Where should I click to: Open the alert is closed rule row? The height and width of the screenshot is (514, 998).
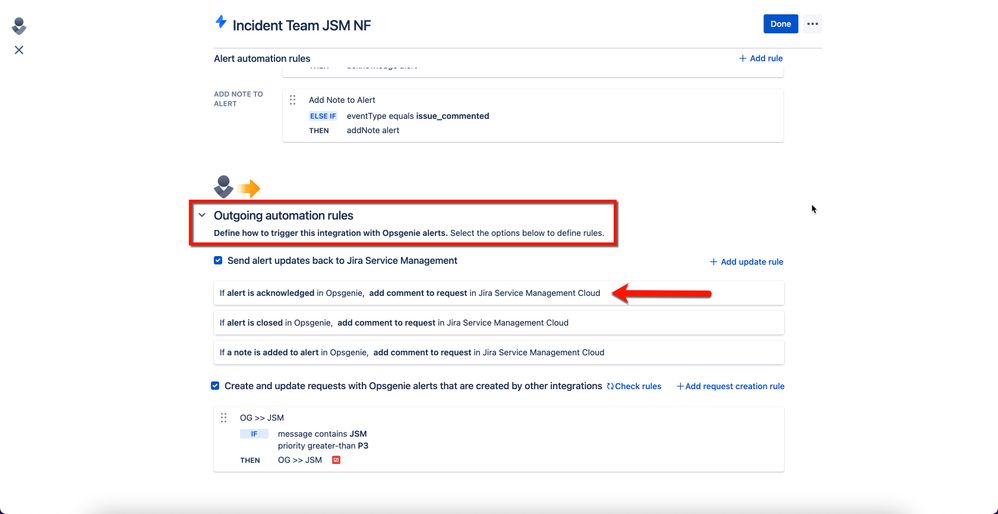(499, 323)
